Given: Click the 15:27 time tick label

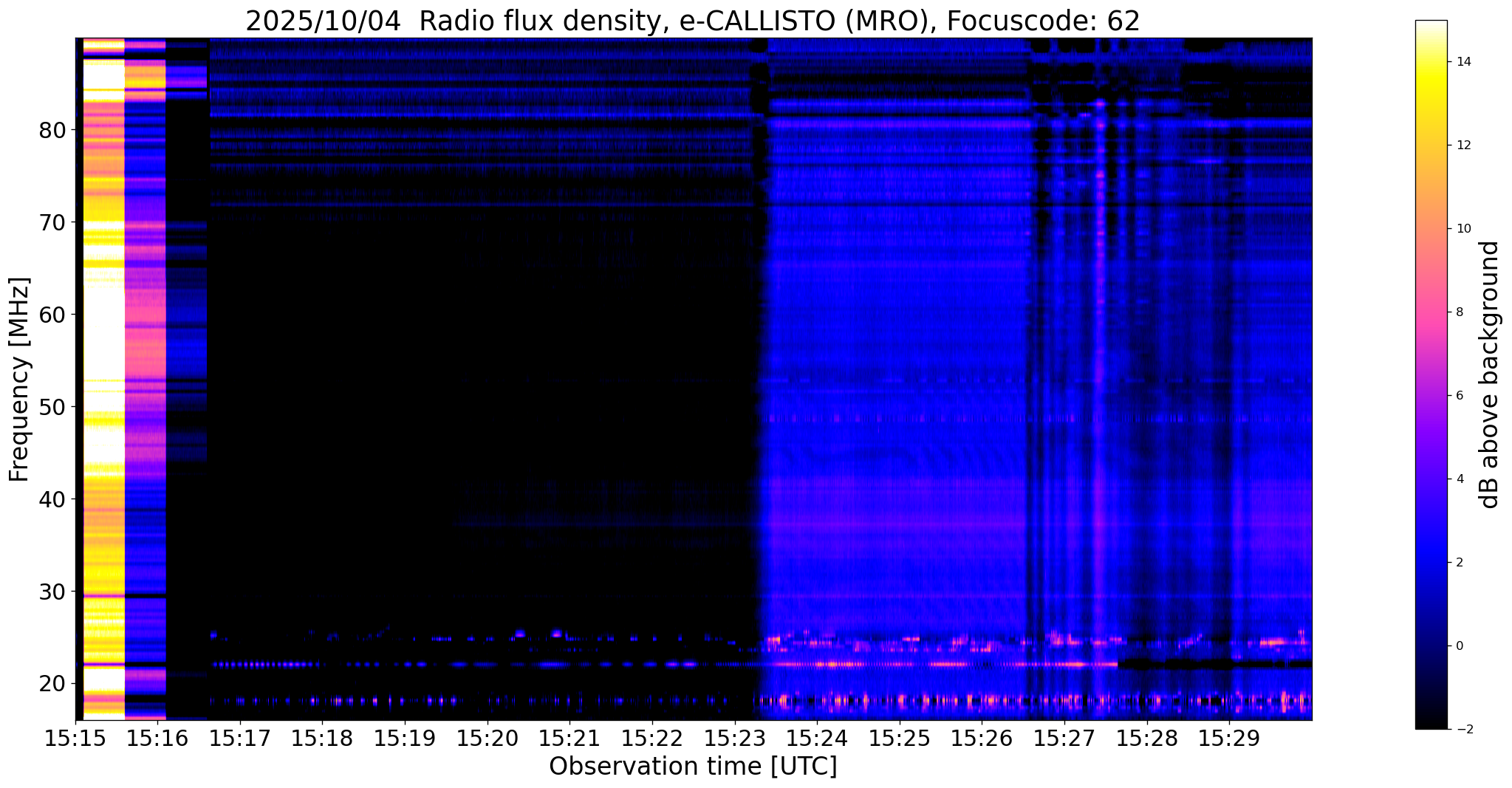Looking at the screenshot, I should tap(1064, 737).
